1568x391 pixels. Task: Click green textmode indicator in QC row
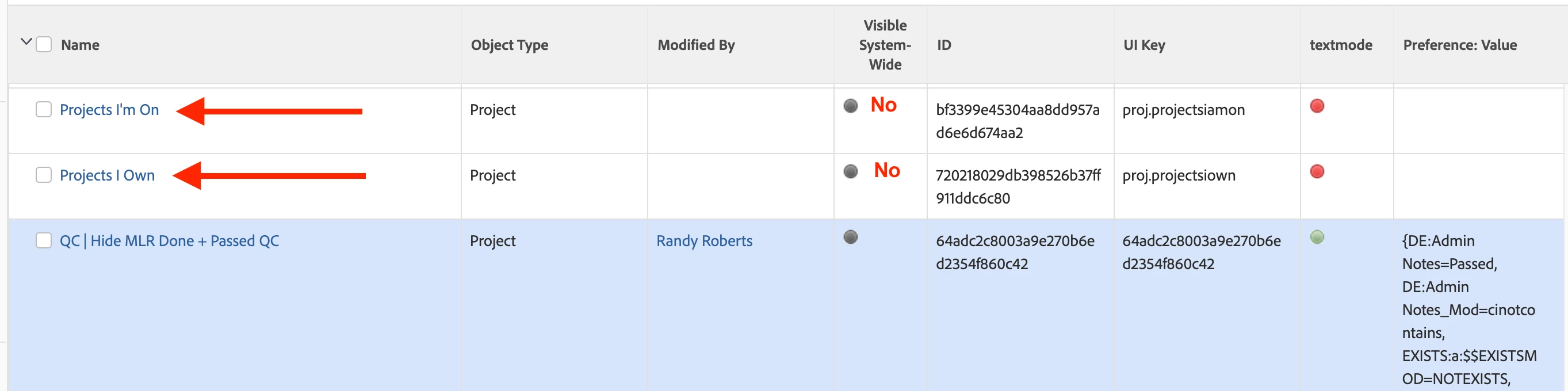pyautogui.click(x=1317, y=236)
